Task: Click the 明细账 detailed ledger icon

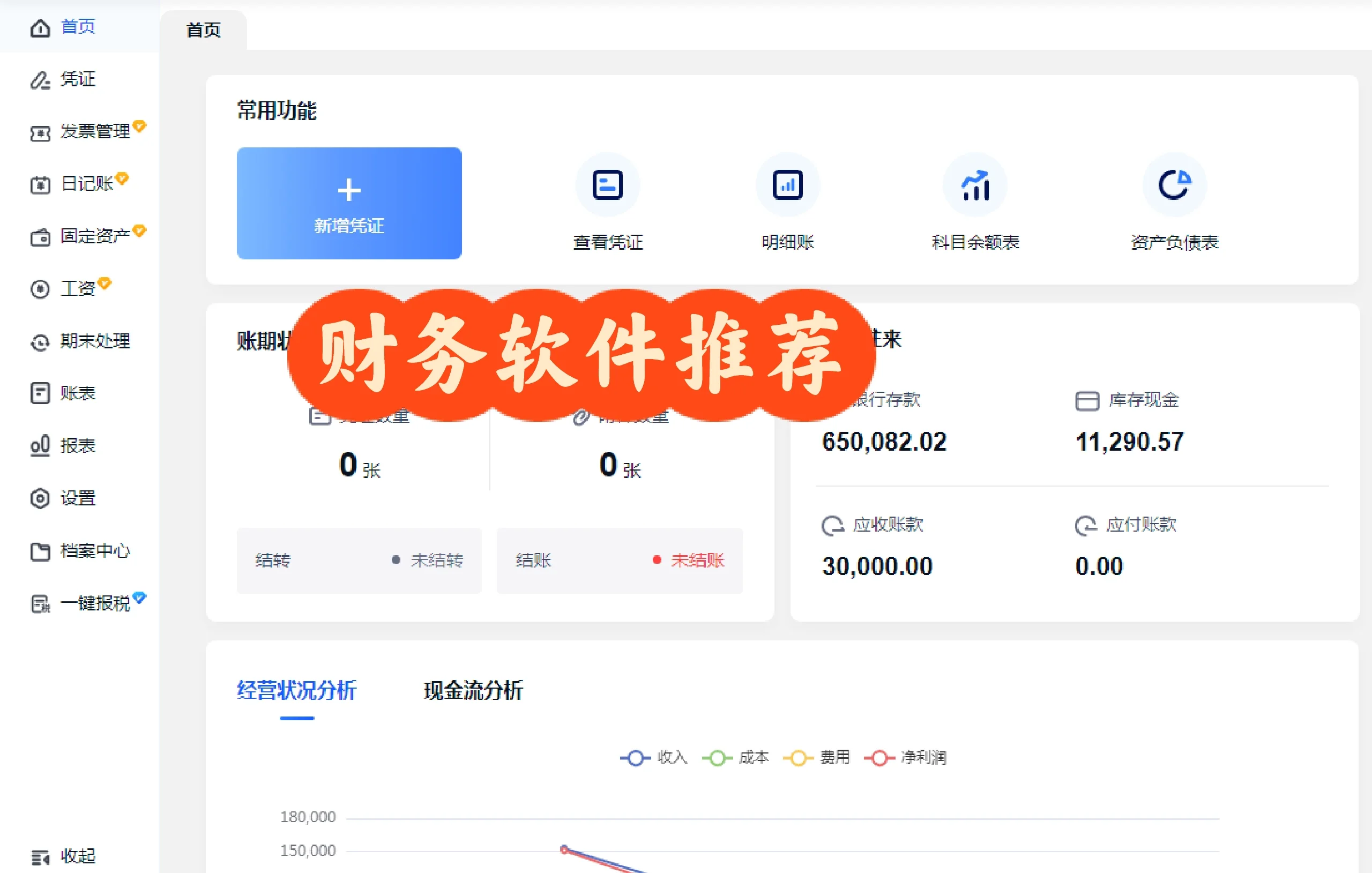Action: click(787, 185)
